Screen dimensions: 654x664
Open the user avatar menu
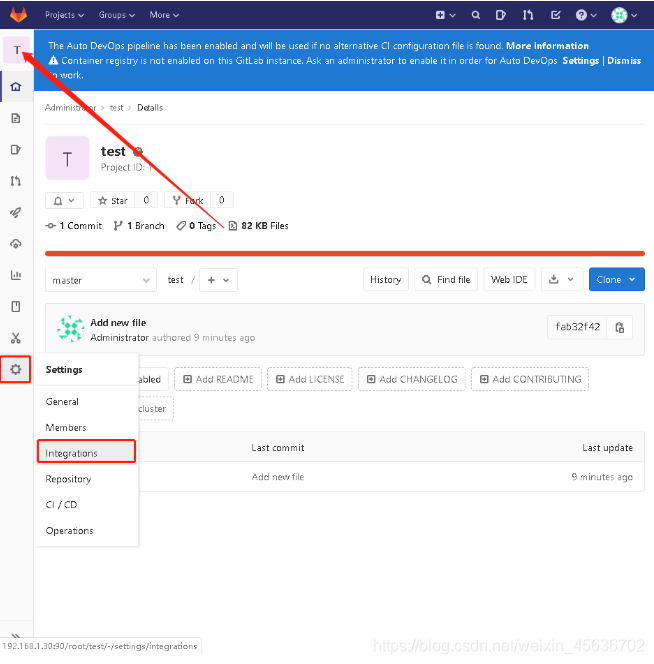coord(624,15)
